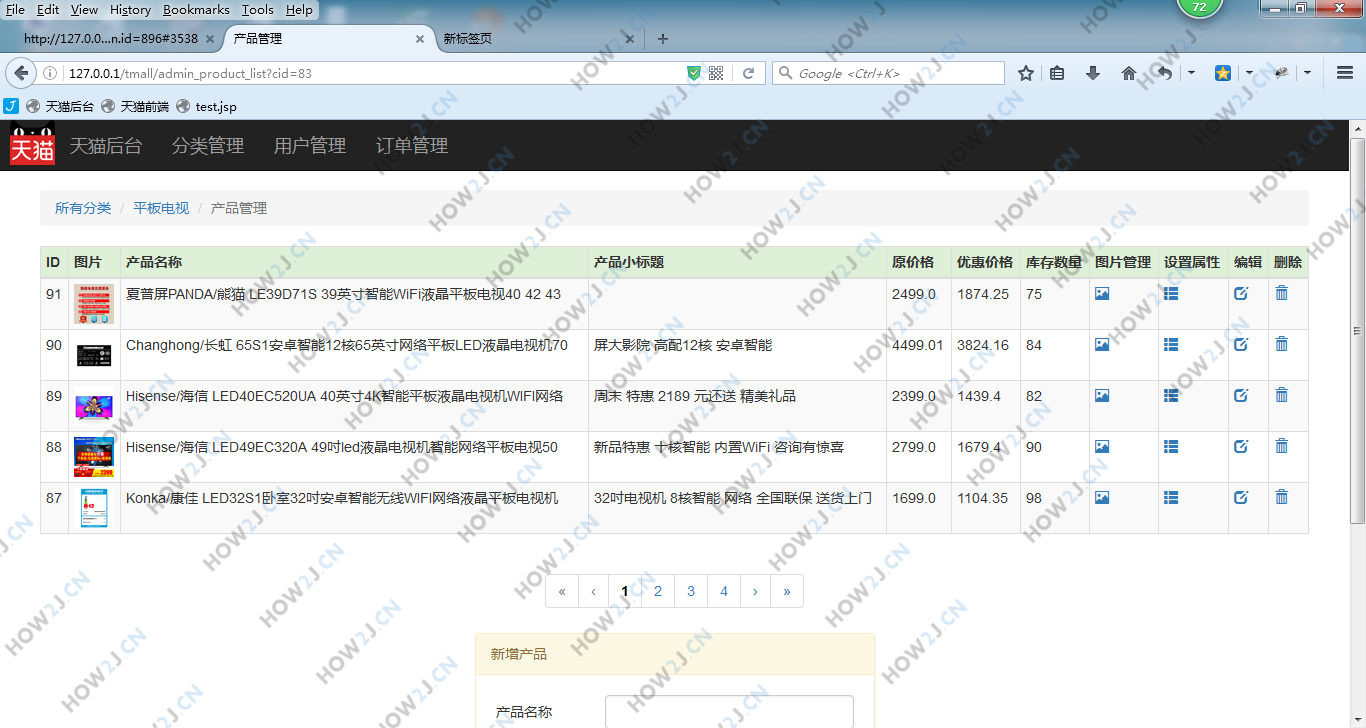Delete product 87 with trash icon
This screenshot has height=728, width=1366.
tap(1281, 497)
